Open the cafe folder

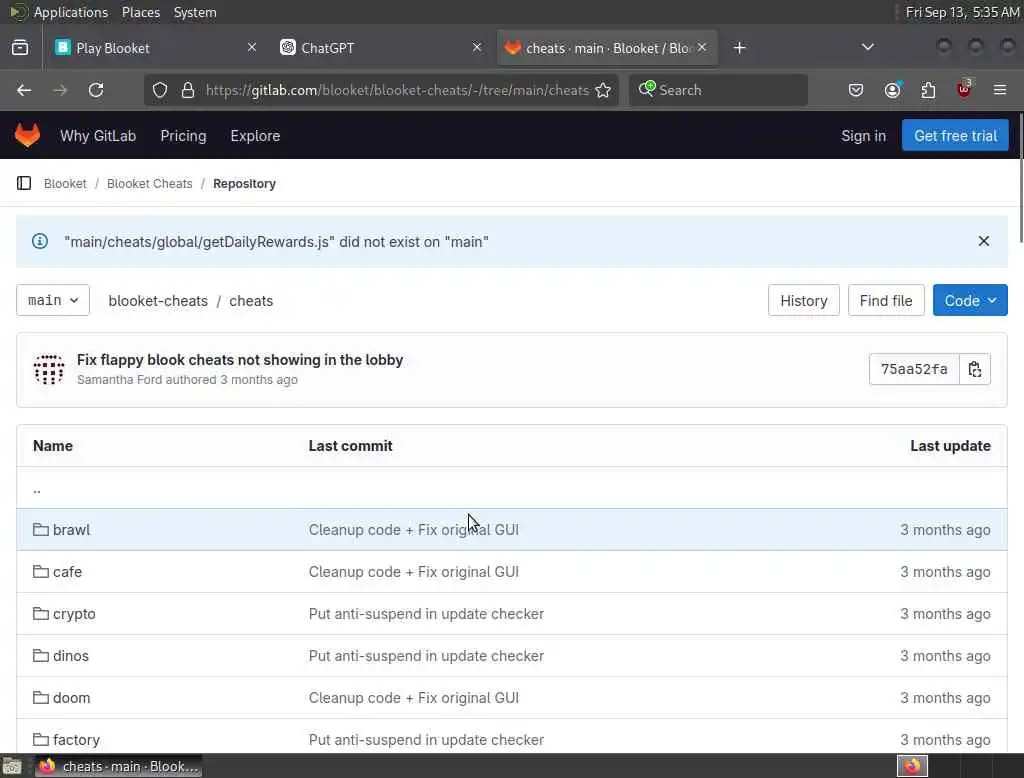point(67,572)
